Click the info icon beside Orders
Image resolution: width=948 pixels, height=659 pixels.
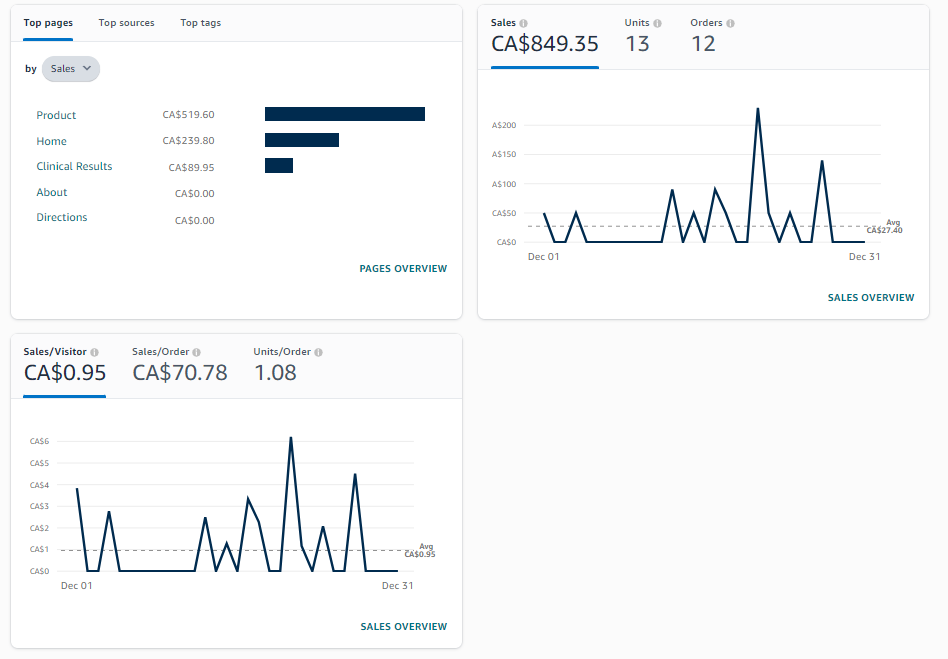pyautogui.click(x=730, y=23)
